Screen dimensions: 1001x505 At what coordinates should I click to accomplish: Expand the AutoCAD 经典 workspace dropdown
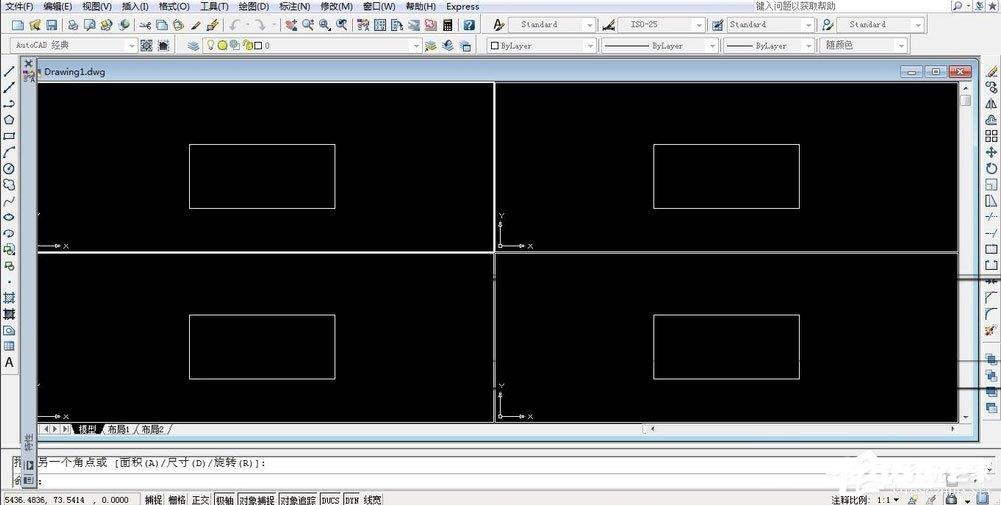click(x=132, y=46)
